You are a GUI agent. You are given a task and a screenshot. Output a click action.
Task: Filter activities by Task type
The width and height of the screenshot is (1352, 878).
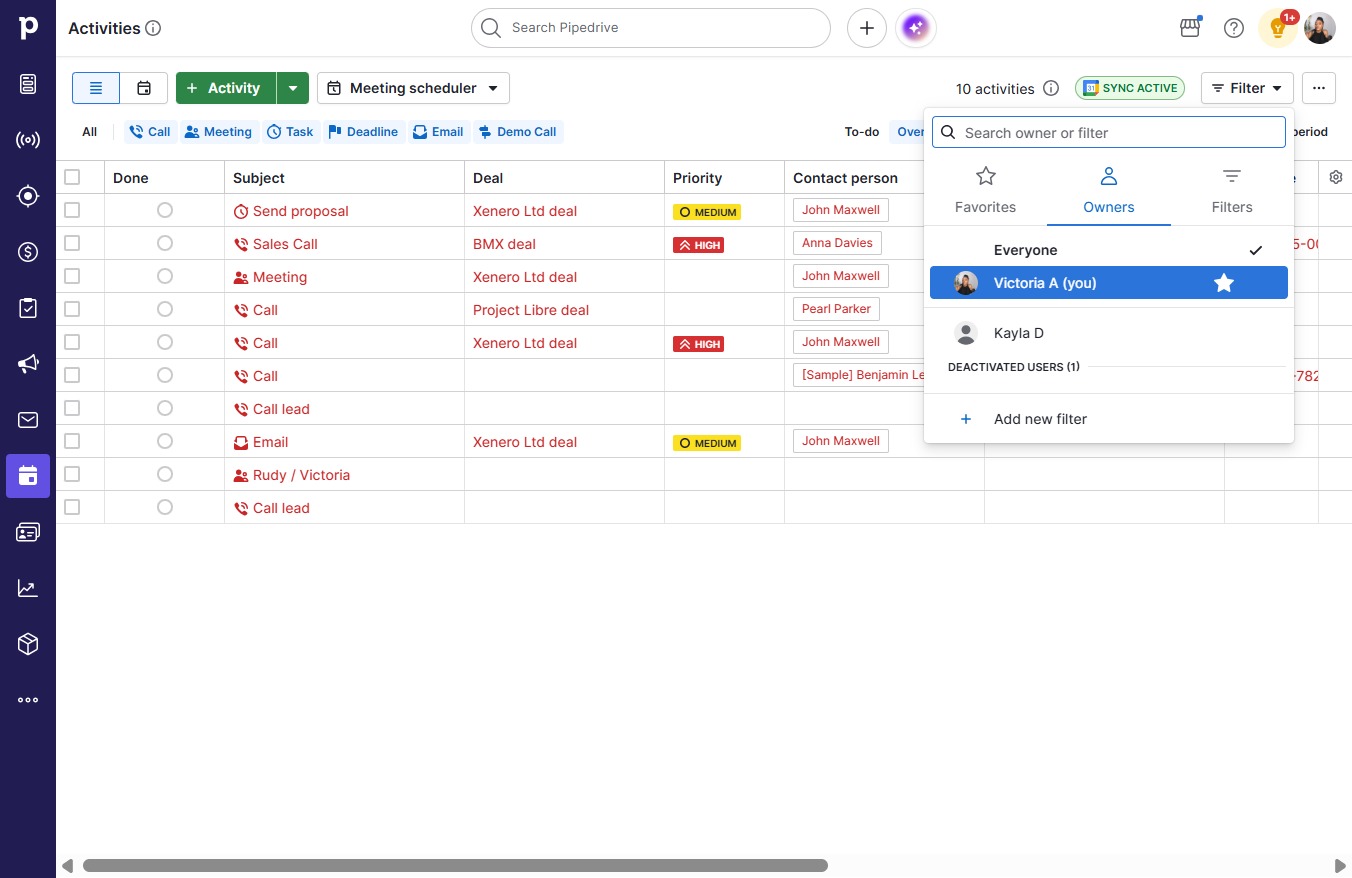(x=291, y=132)
